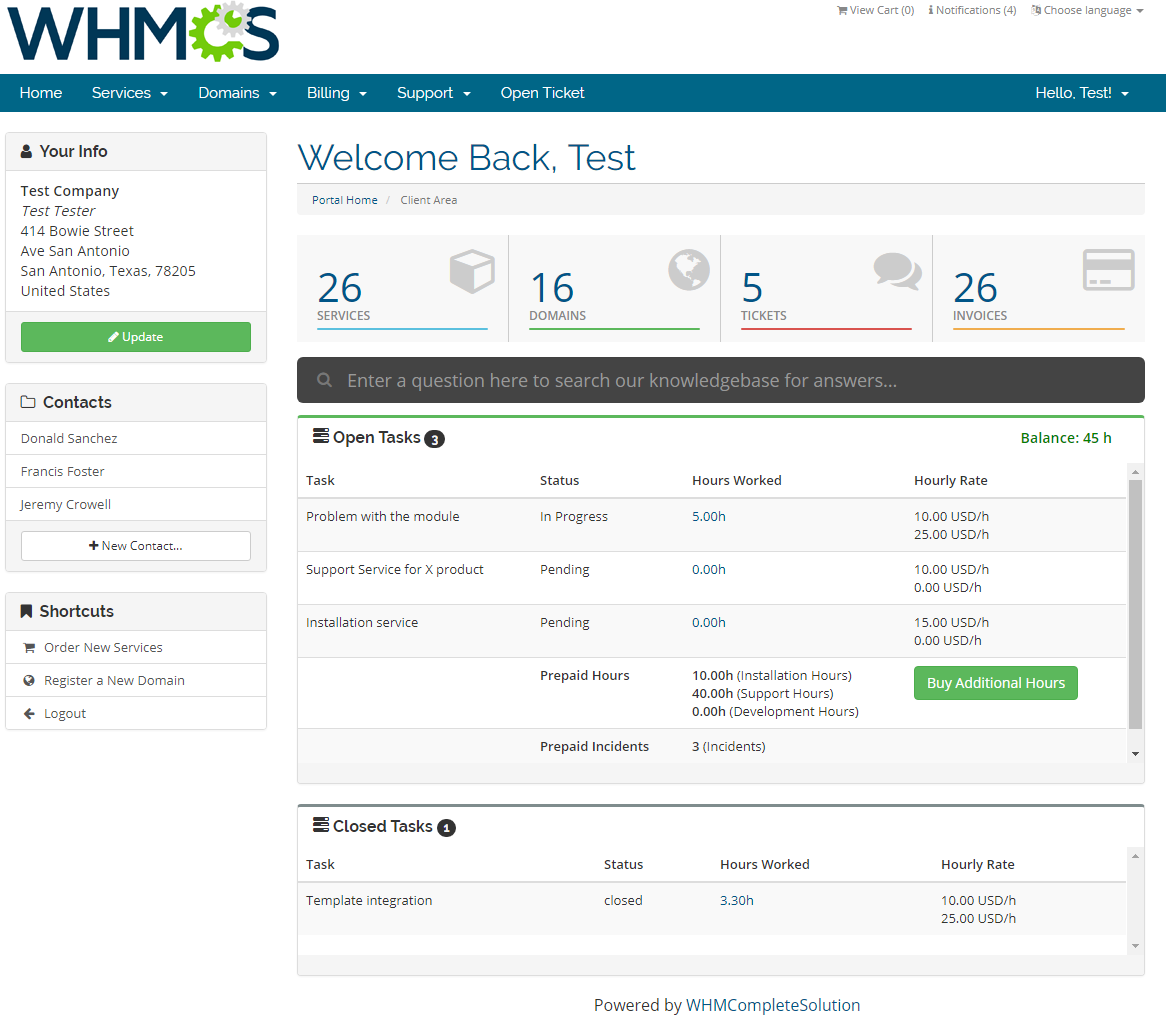Switch to the Home menu item
1166x1032 pixels.
40,92
